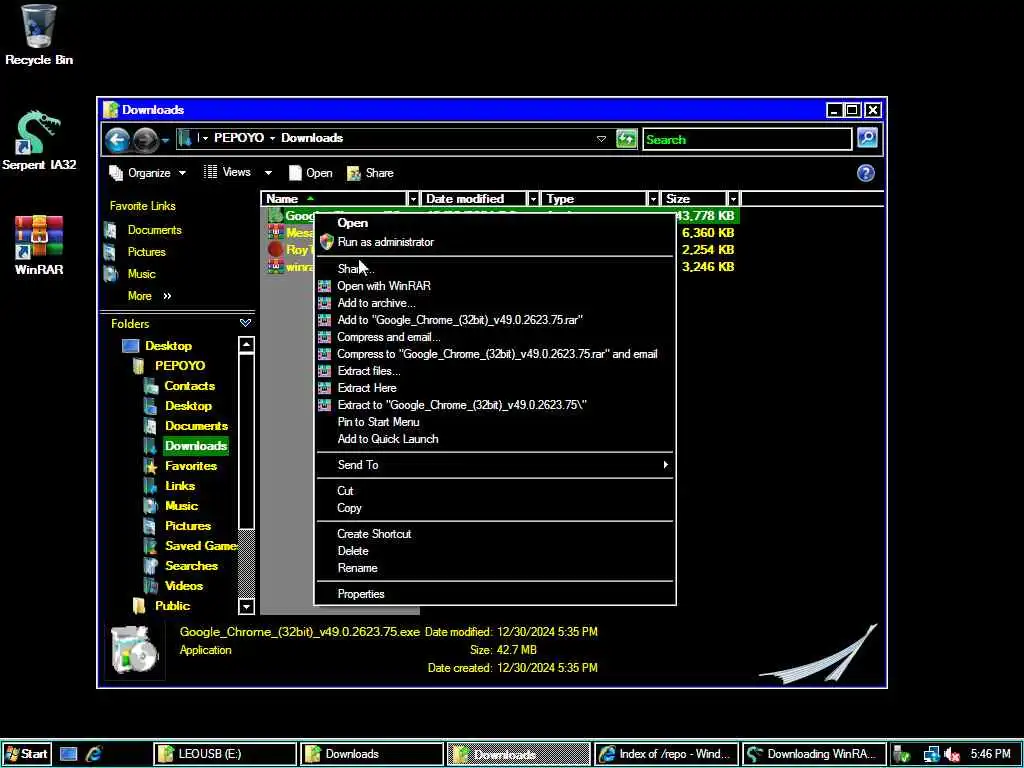Open Explorer help question-mark icon
Viewport: 1024px width, 768px height.
coord(865,173)
